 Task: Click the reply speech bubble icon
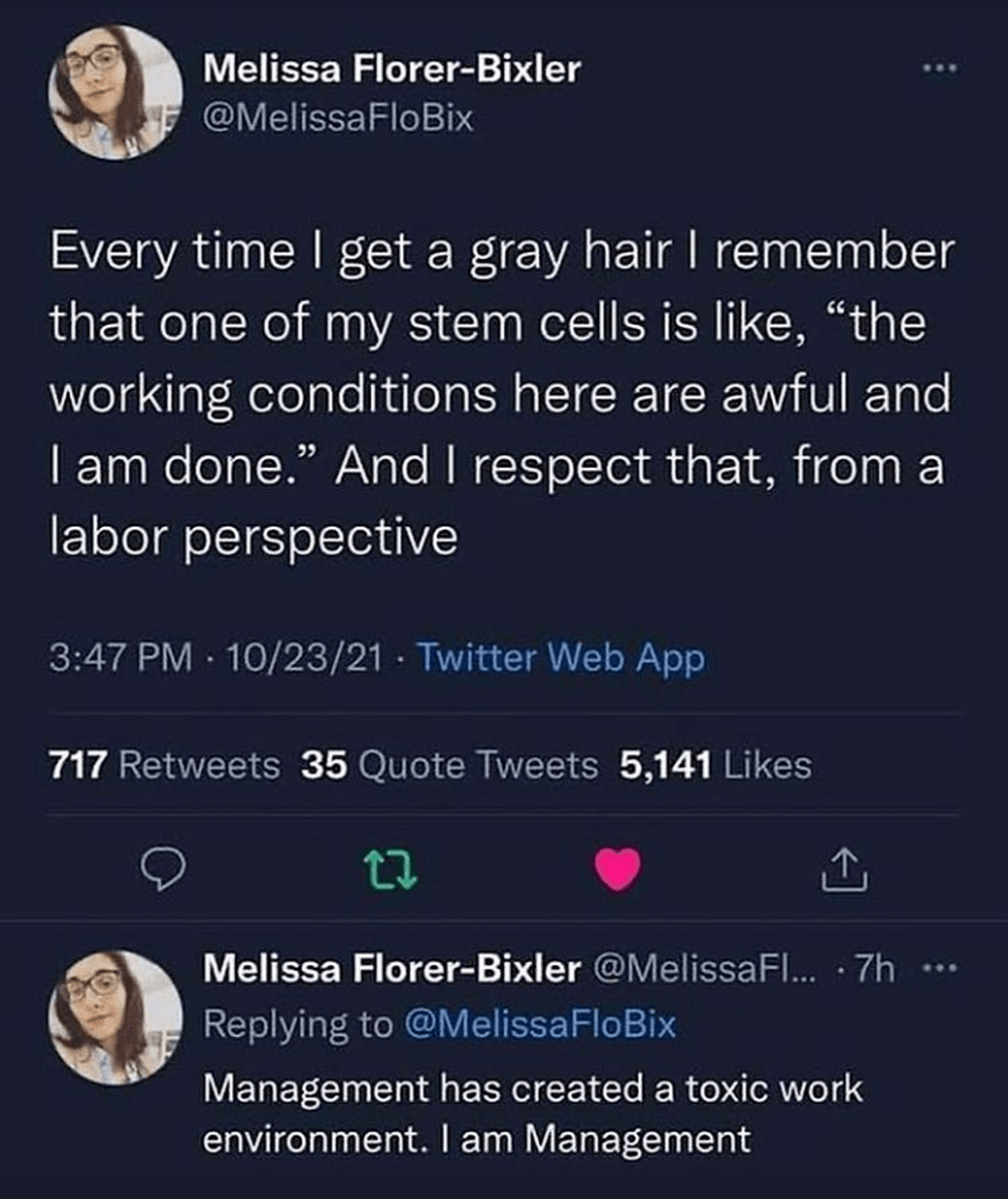tap(160, 871)
